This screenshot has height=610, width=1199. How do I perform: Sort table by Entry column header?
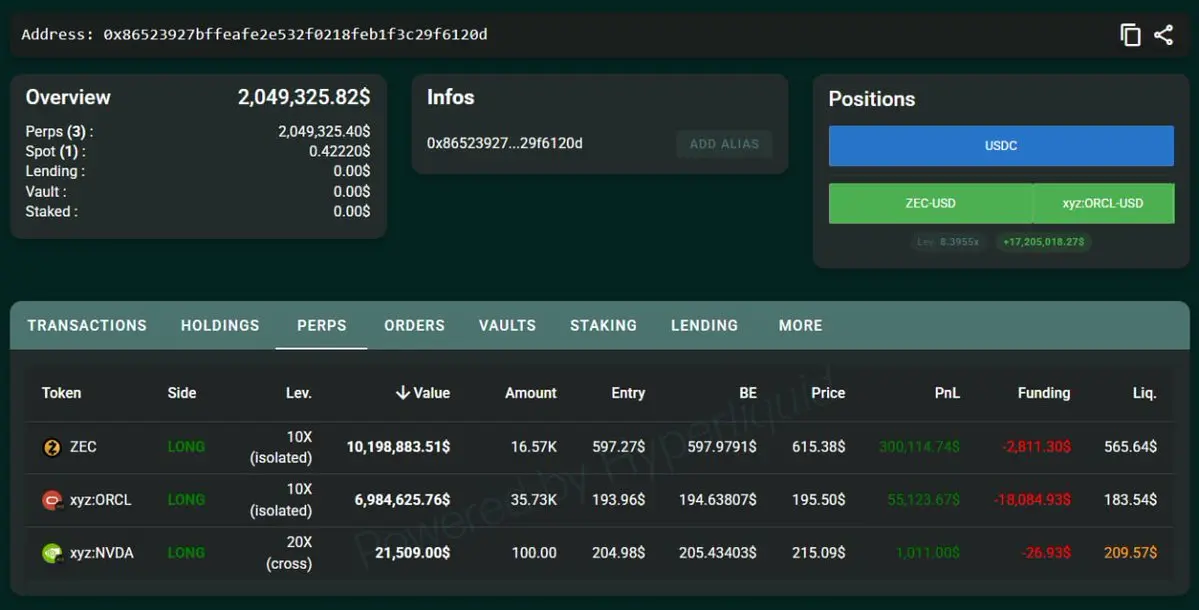628,393
